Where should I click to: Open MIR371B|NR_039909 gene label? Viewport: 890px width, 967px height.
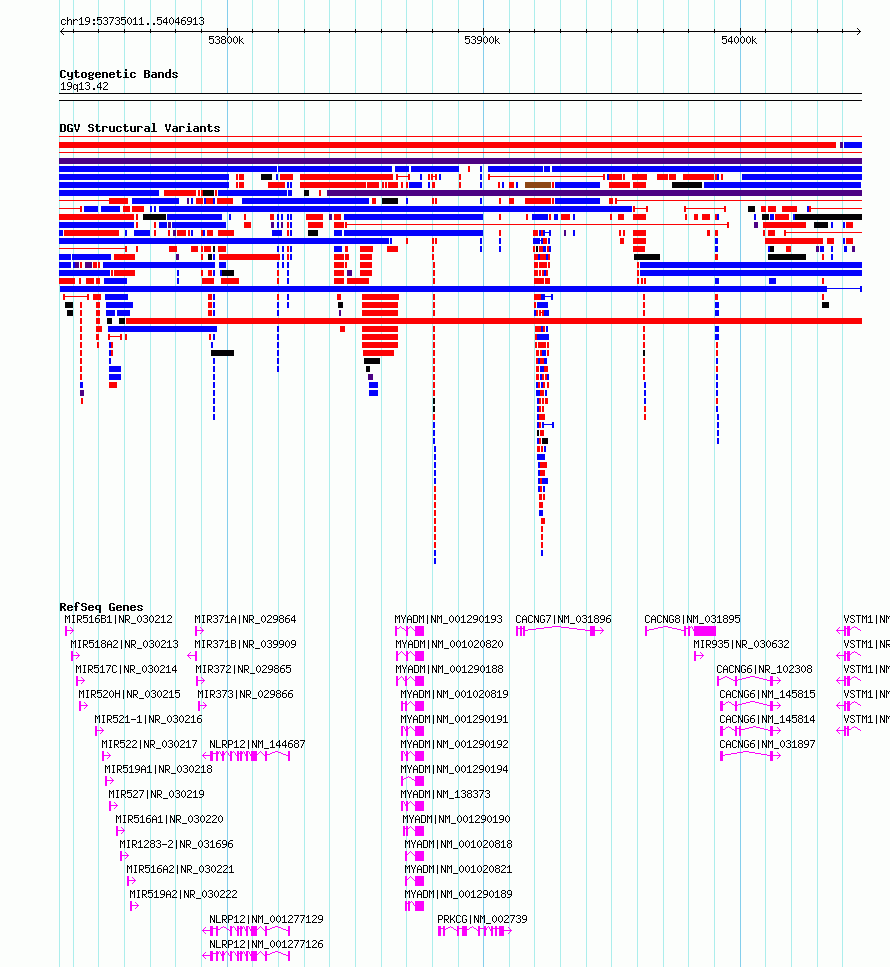245,644
